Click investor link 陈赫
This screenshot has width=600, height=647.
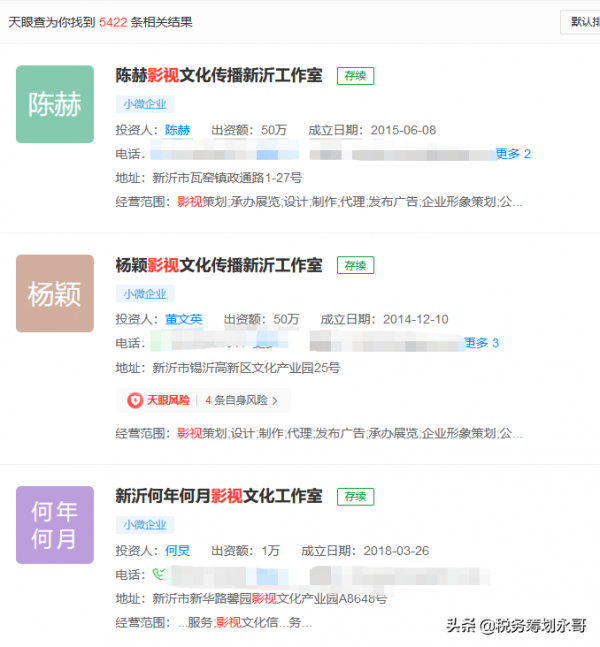[177, 130]
